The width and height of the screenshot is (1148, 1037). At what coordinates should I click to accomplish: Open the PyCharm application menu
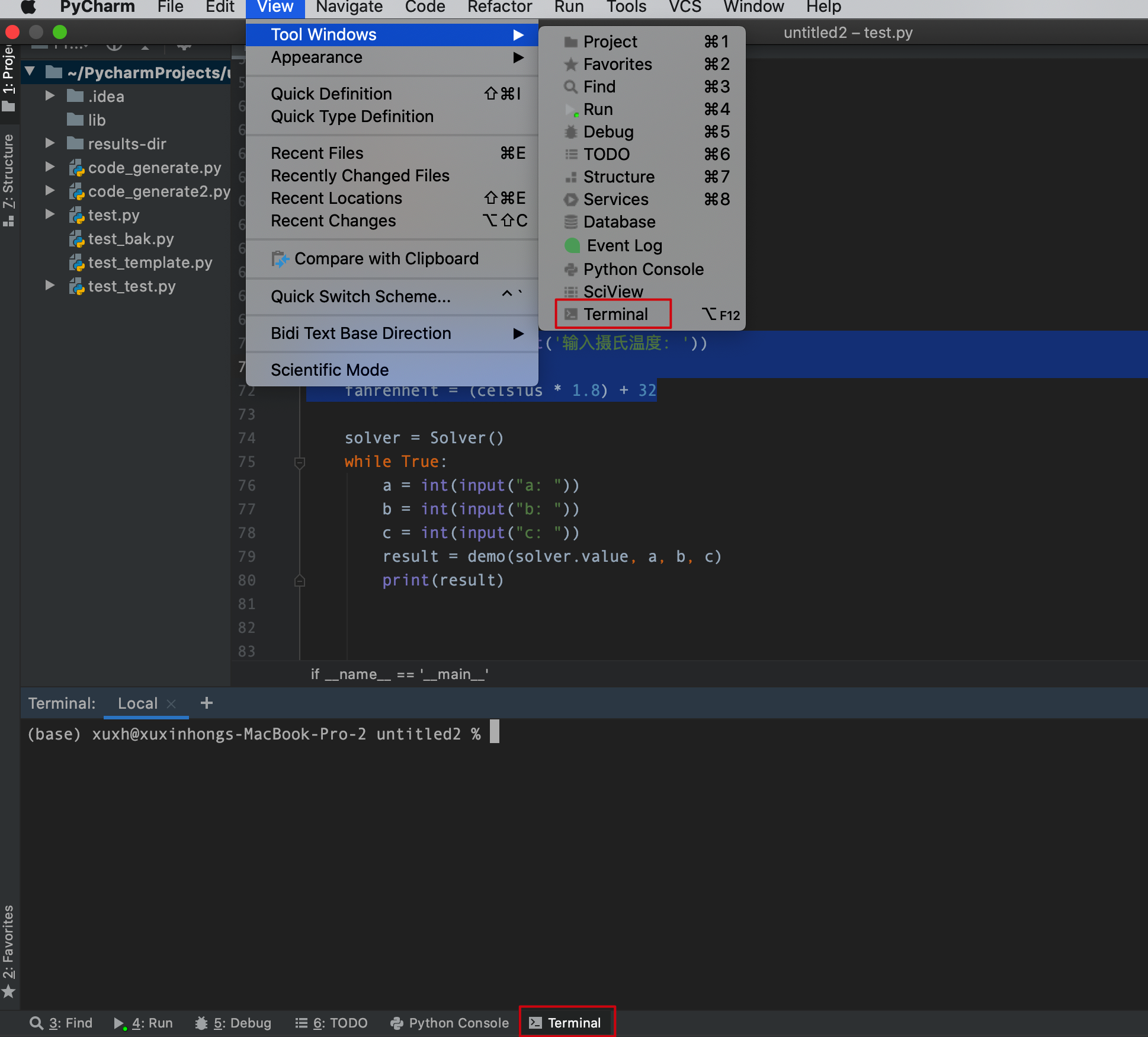point(97,7)
